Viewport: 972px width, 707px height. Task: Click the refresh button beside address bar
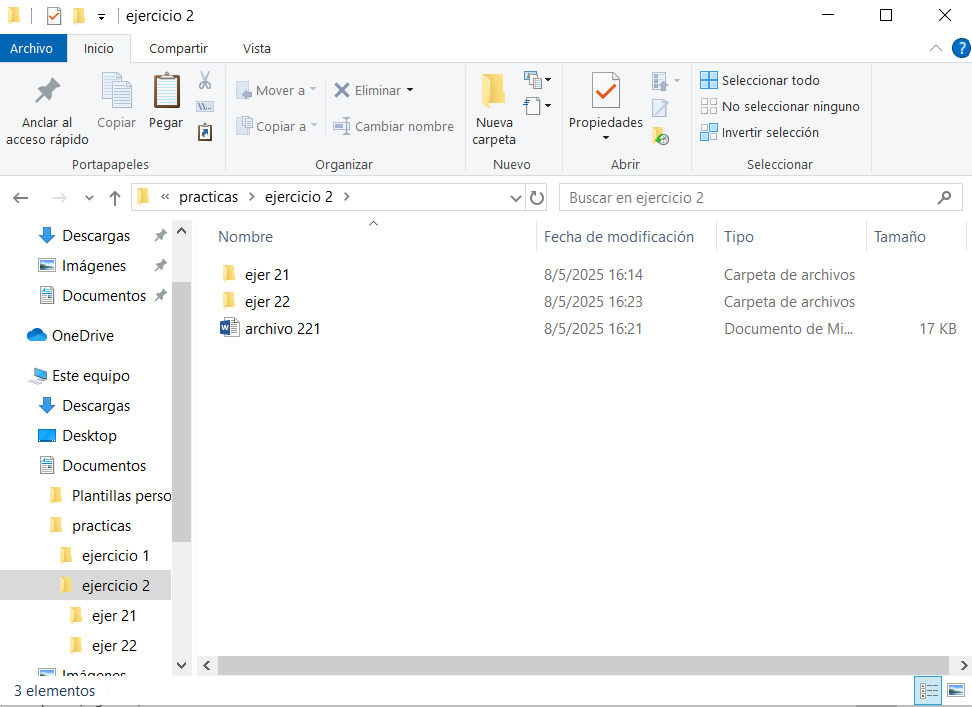(x=537, y=198)
